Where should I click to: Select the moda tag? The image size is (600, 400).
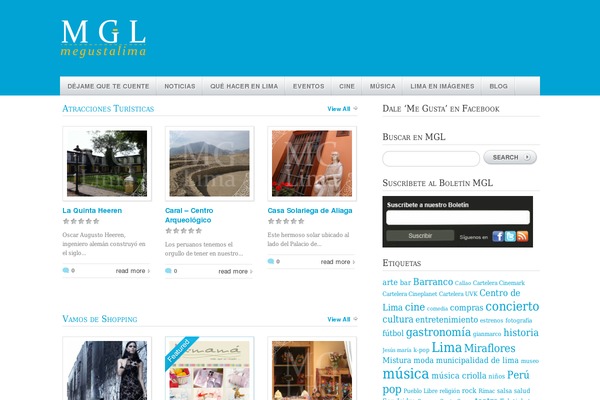pos(424,361)
